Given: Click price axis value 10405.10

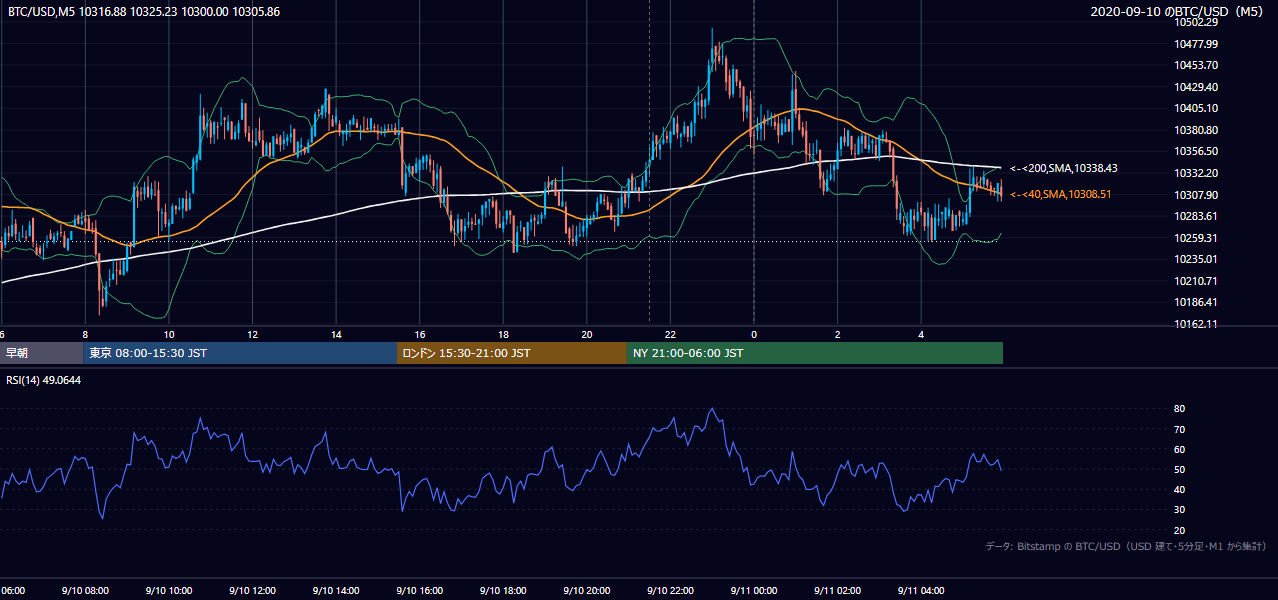Looking at the screenshot, I should [1196, 108].
